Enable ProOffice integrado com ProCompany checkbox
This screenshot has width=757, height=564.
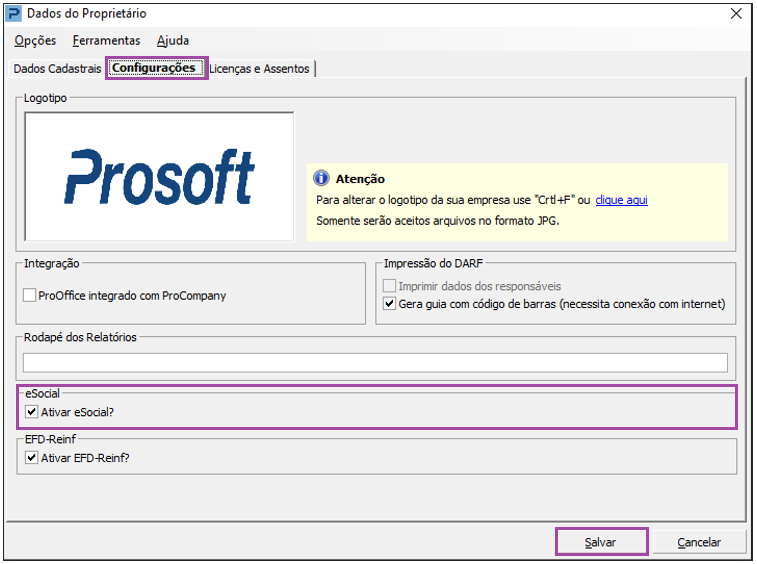[x=29, y=295]
